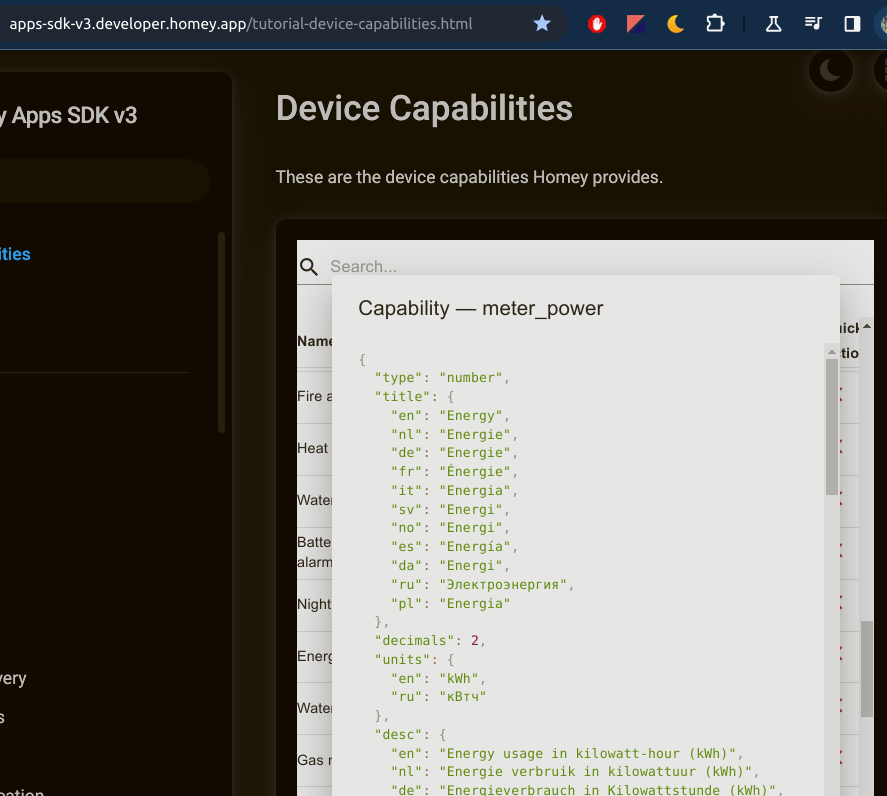Click the sidebar navigation scrollbar
The width and height of the screenshot is (887, 796).
221,332
